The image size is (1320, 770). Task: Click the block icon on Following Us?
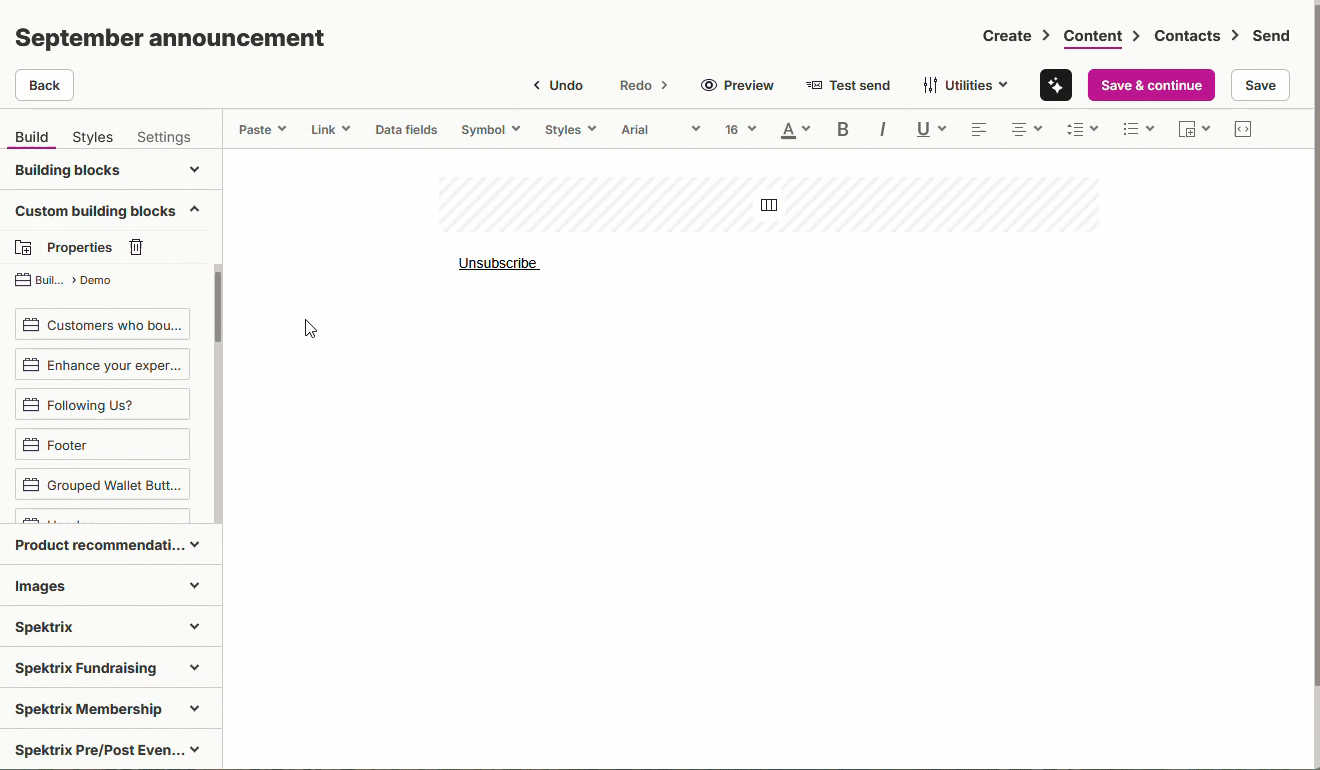point(31,405)
